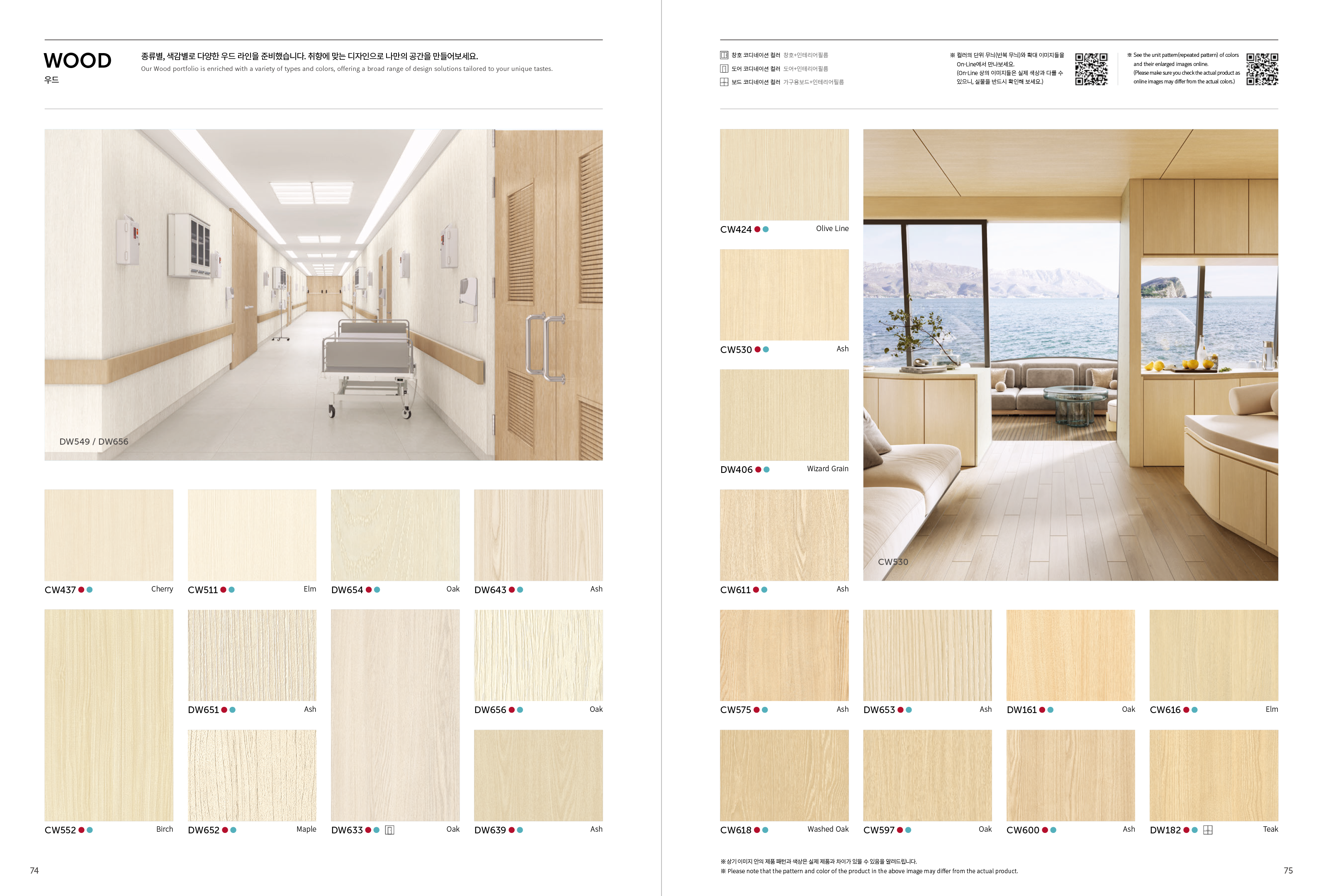Click the door icon beside DW633
This screenshot has width=1323, height=896.
pyautogui.click(x=389, y=830)
